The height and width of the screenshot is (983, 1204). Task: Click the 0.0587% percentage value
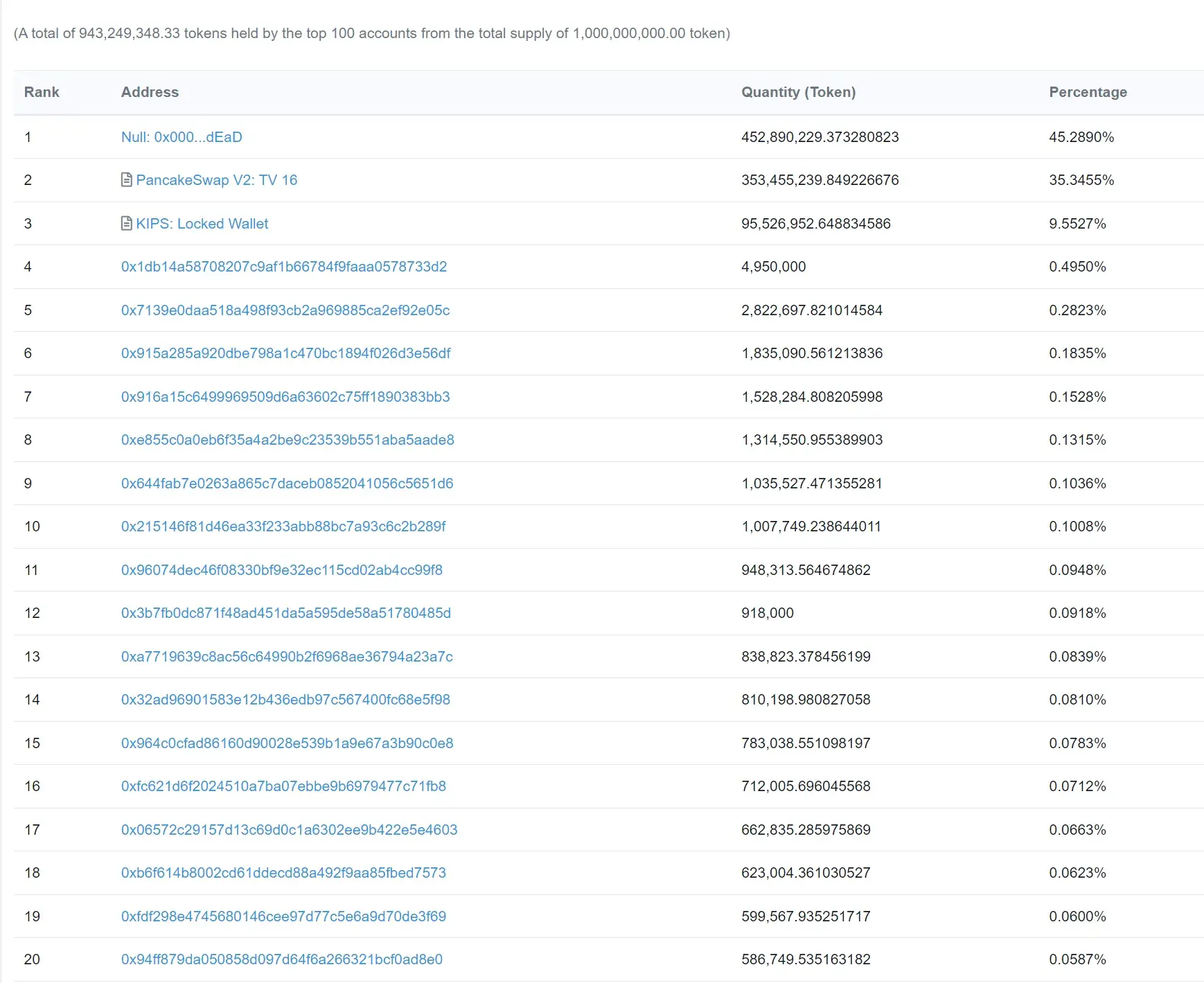(x=1077, y=959)
